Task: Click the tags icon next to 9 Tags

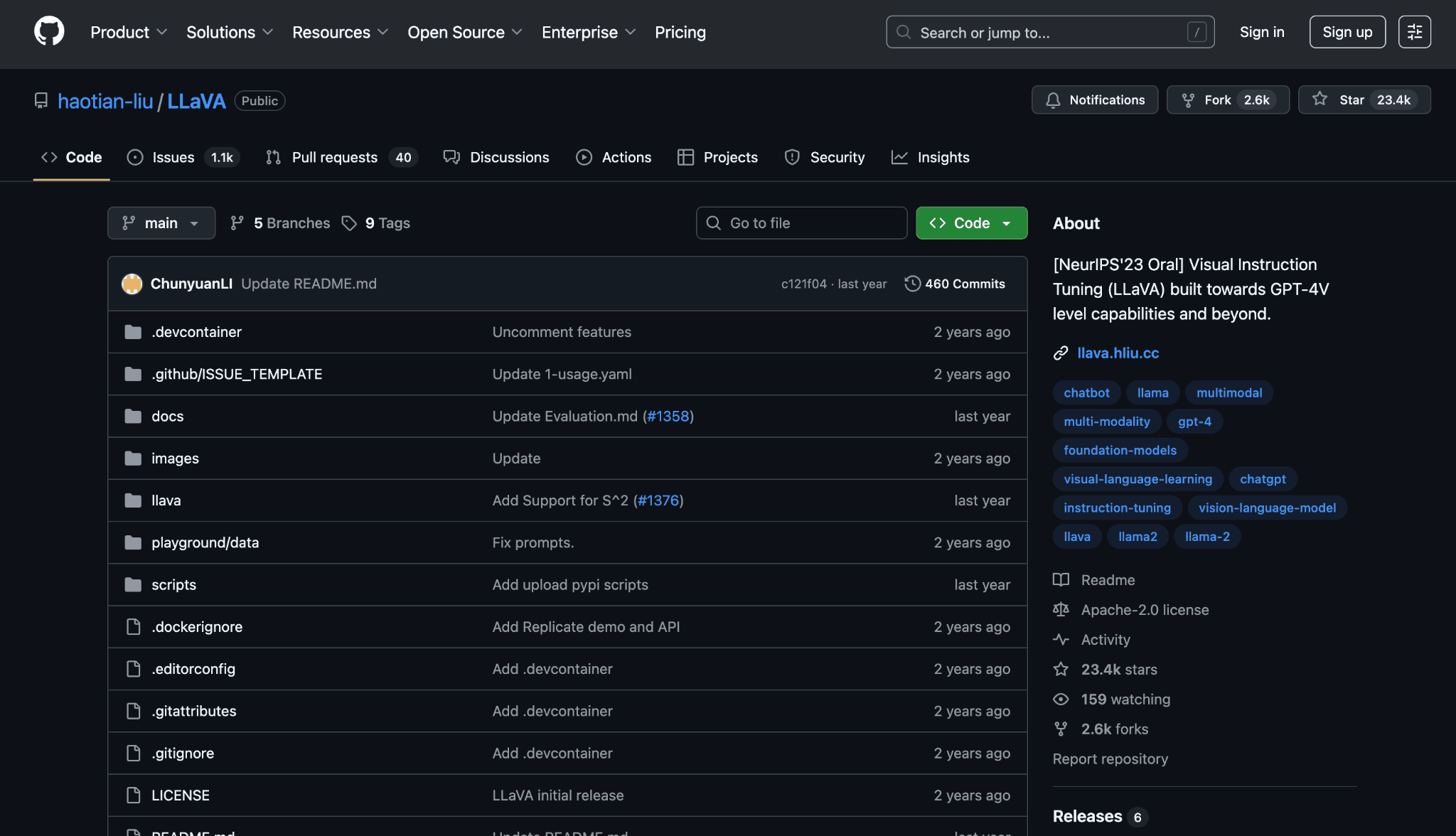Action: pos(349,223)
